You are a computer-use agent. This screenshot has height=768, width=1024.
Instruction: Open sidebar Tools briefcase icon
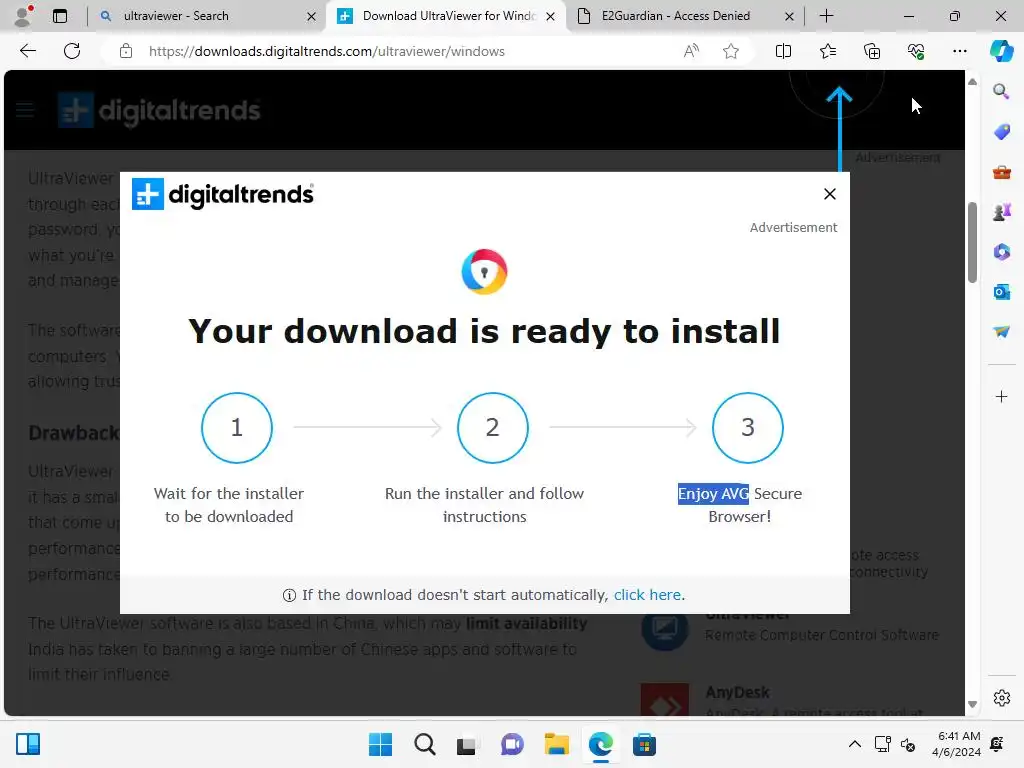coord(1001,172)
